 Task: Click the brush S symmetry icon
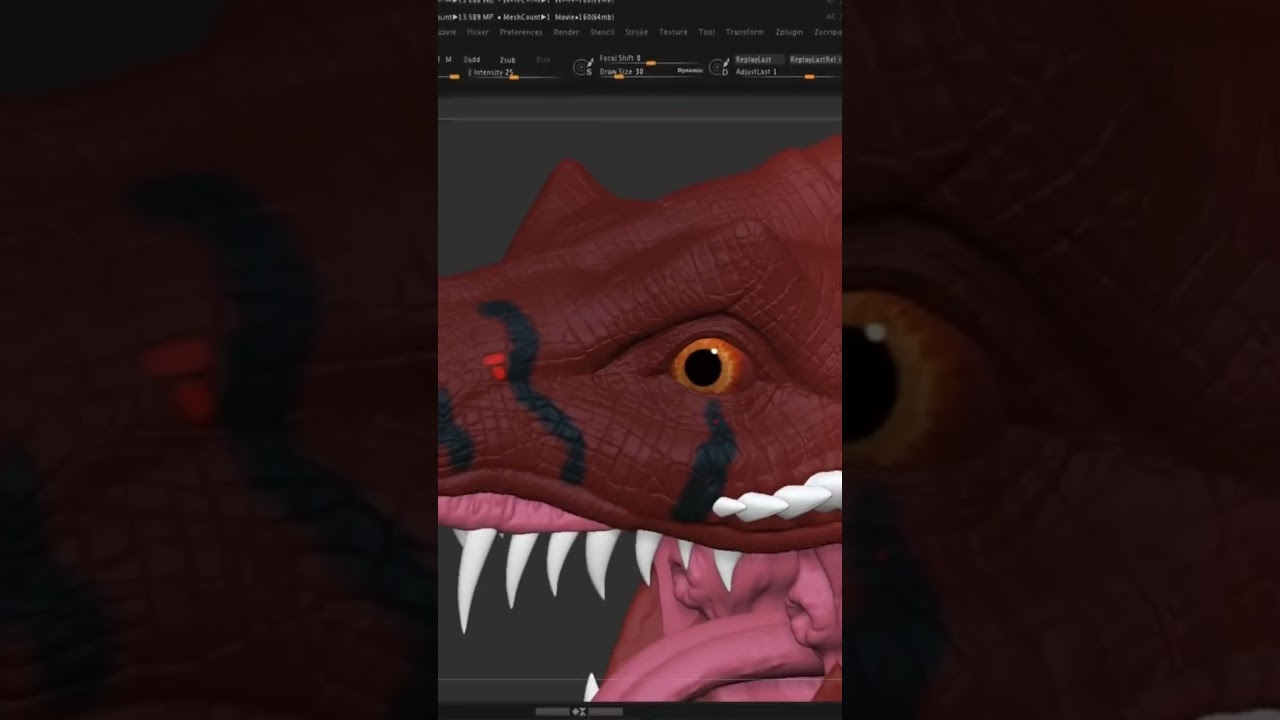583,67
